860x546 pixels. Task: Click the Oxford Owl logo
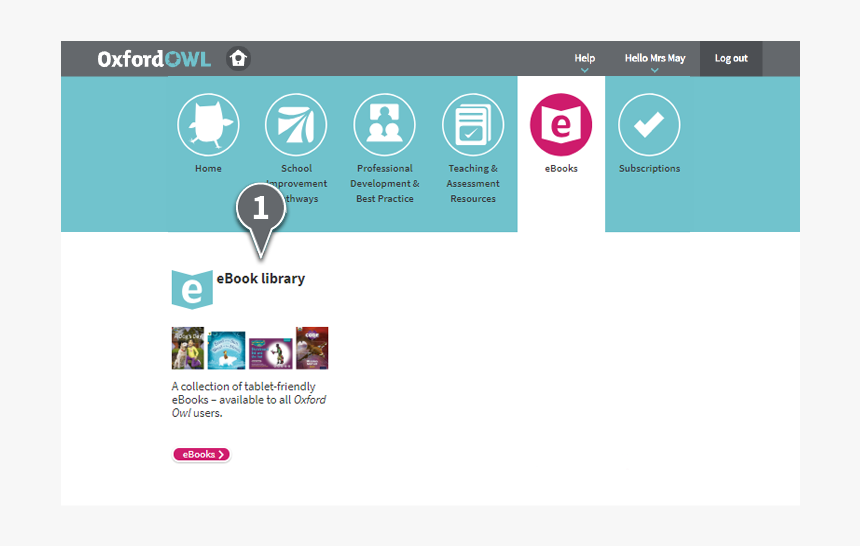pyautogui.click(x=154, y=59)
